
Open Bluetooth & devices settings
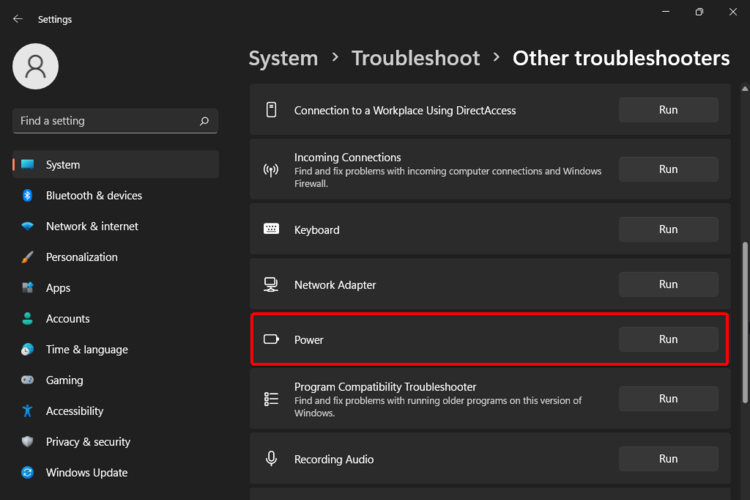tap(94, 196)
